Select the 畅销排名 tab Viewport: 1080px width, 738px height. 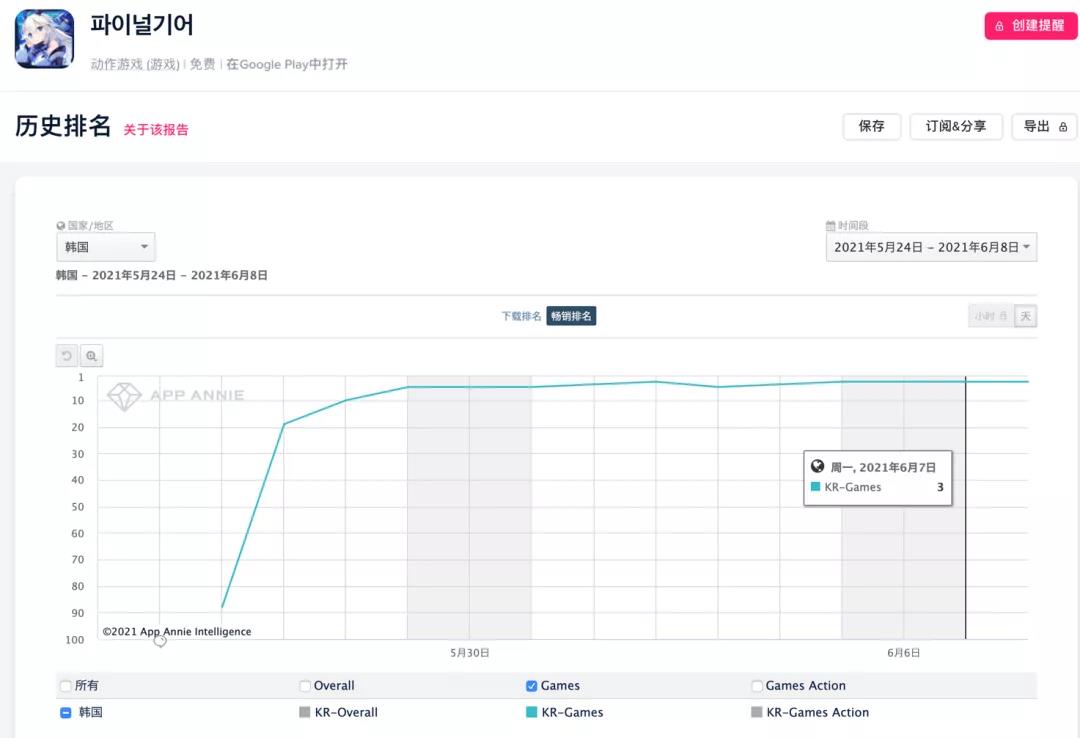tap(571, 316)
